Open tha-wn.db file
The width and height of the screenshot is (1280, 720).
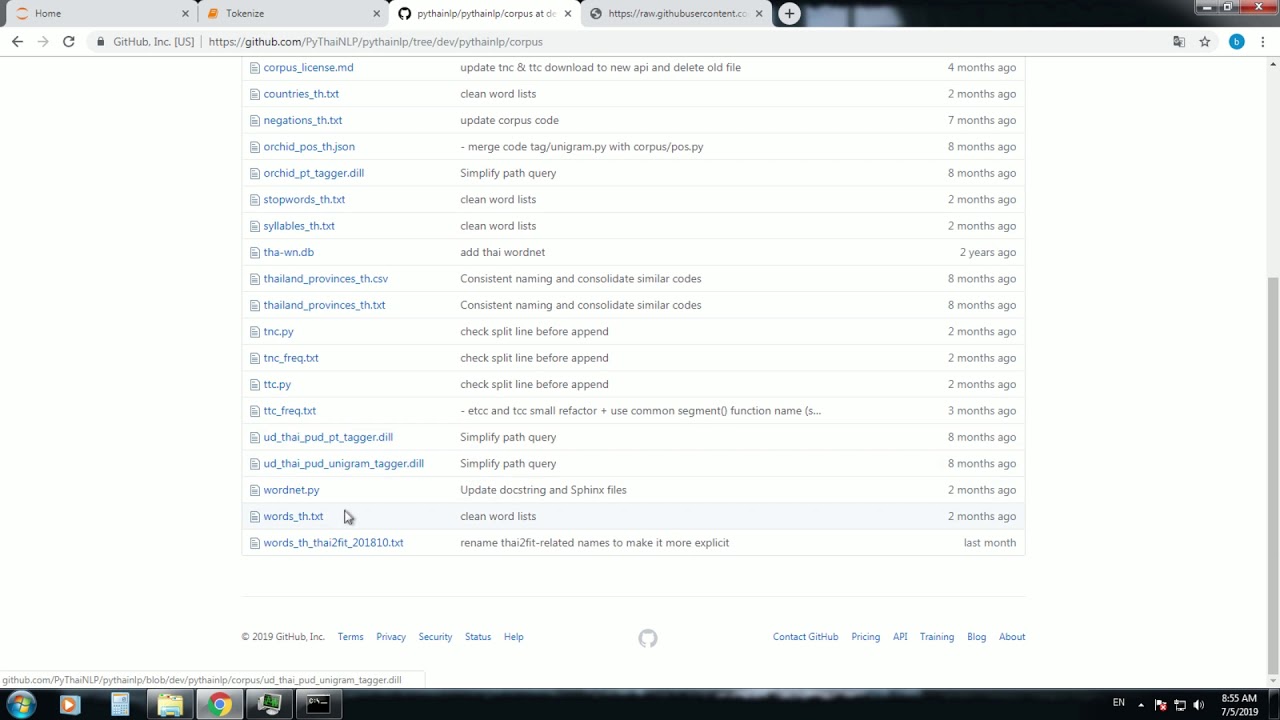(x=288, y=252)
